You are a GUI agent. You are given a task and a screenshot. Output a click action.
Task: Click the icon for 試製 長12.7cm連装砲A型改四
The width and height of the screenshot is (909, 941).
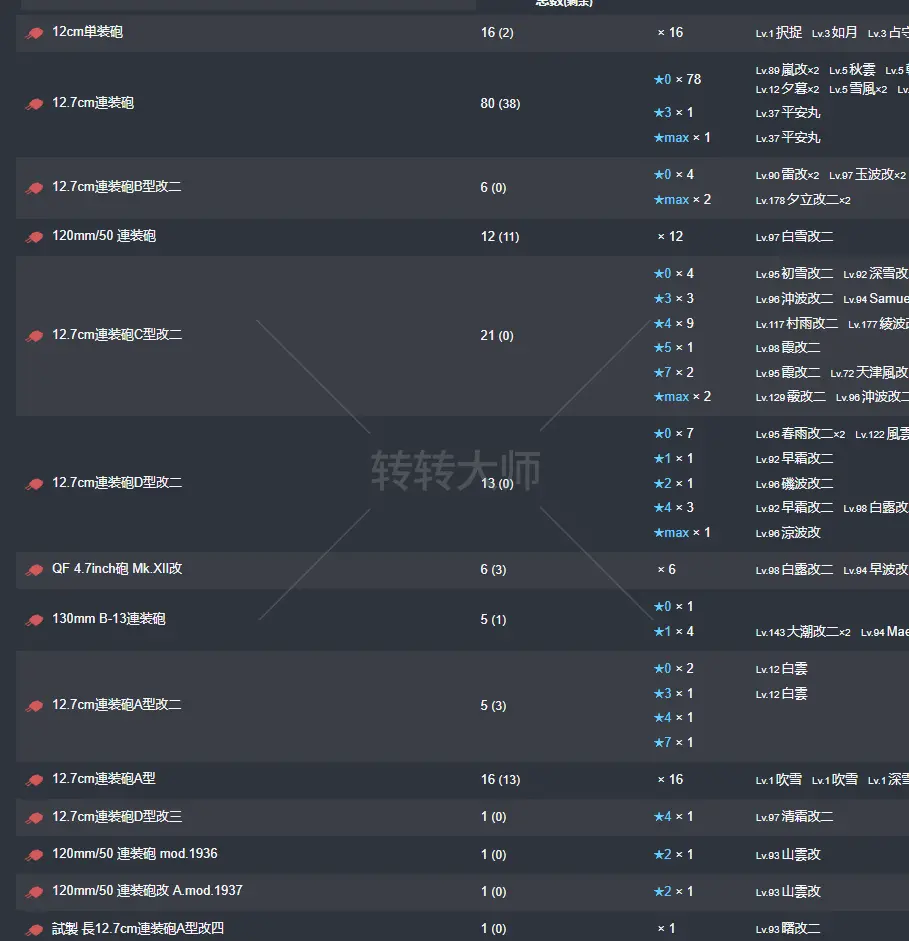pyautogui.click(x=34, y=929)
